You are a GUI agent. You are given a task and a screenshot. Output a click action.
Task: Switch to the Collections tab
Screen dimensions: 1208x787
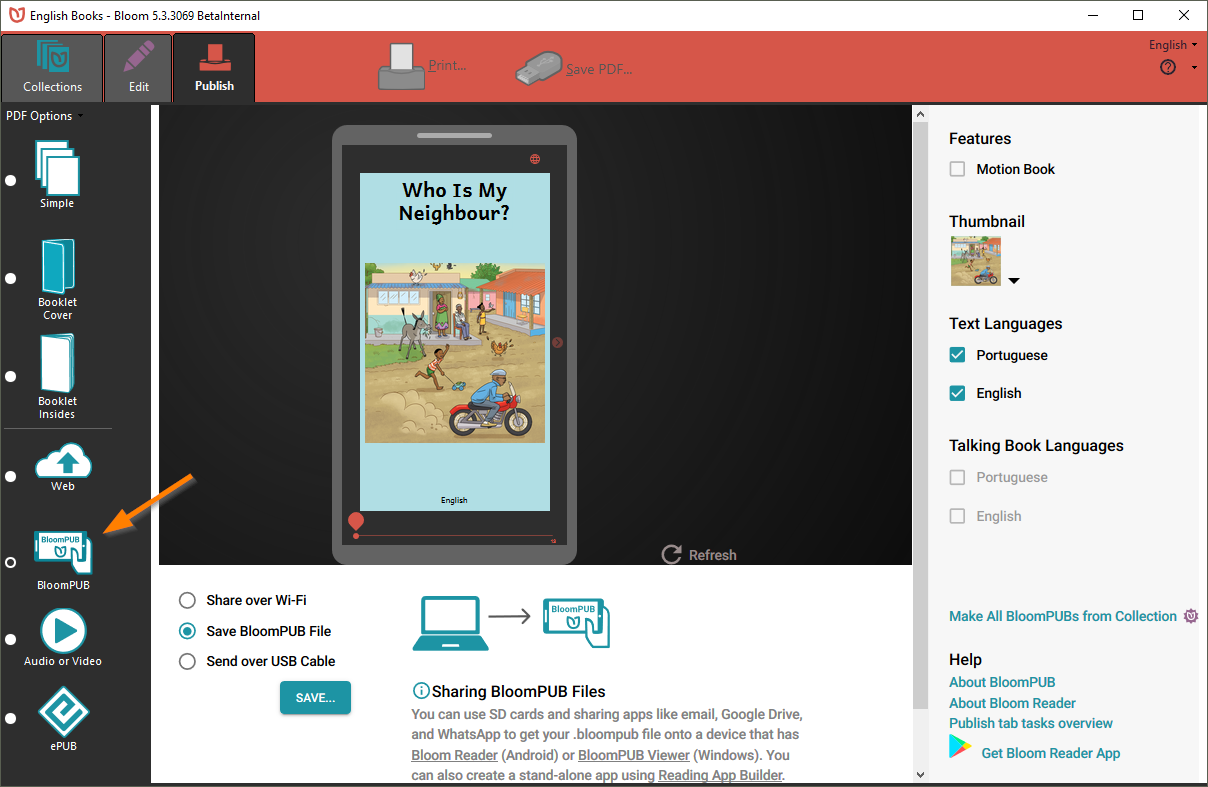[x=52, y=68]
